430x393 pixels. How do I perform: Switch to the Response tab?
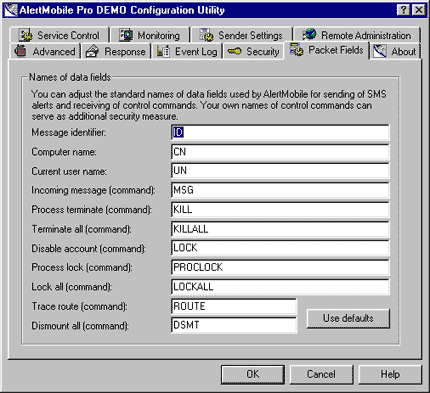(116, 52)
